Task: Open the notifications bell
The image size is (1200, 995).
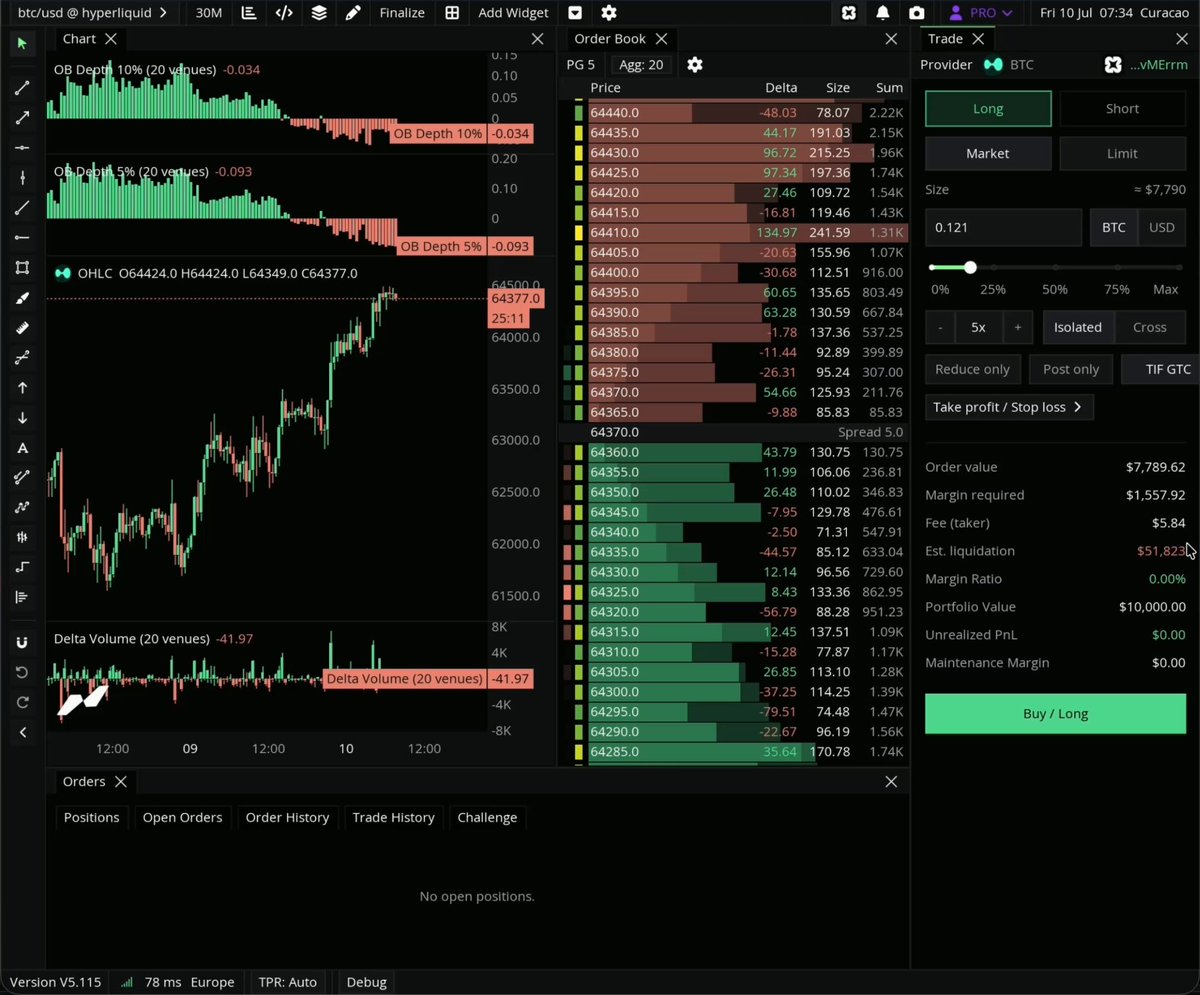Action: tap(883, 13)
